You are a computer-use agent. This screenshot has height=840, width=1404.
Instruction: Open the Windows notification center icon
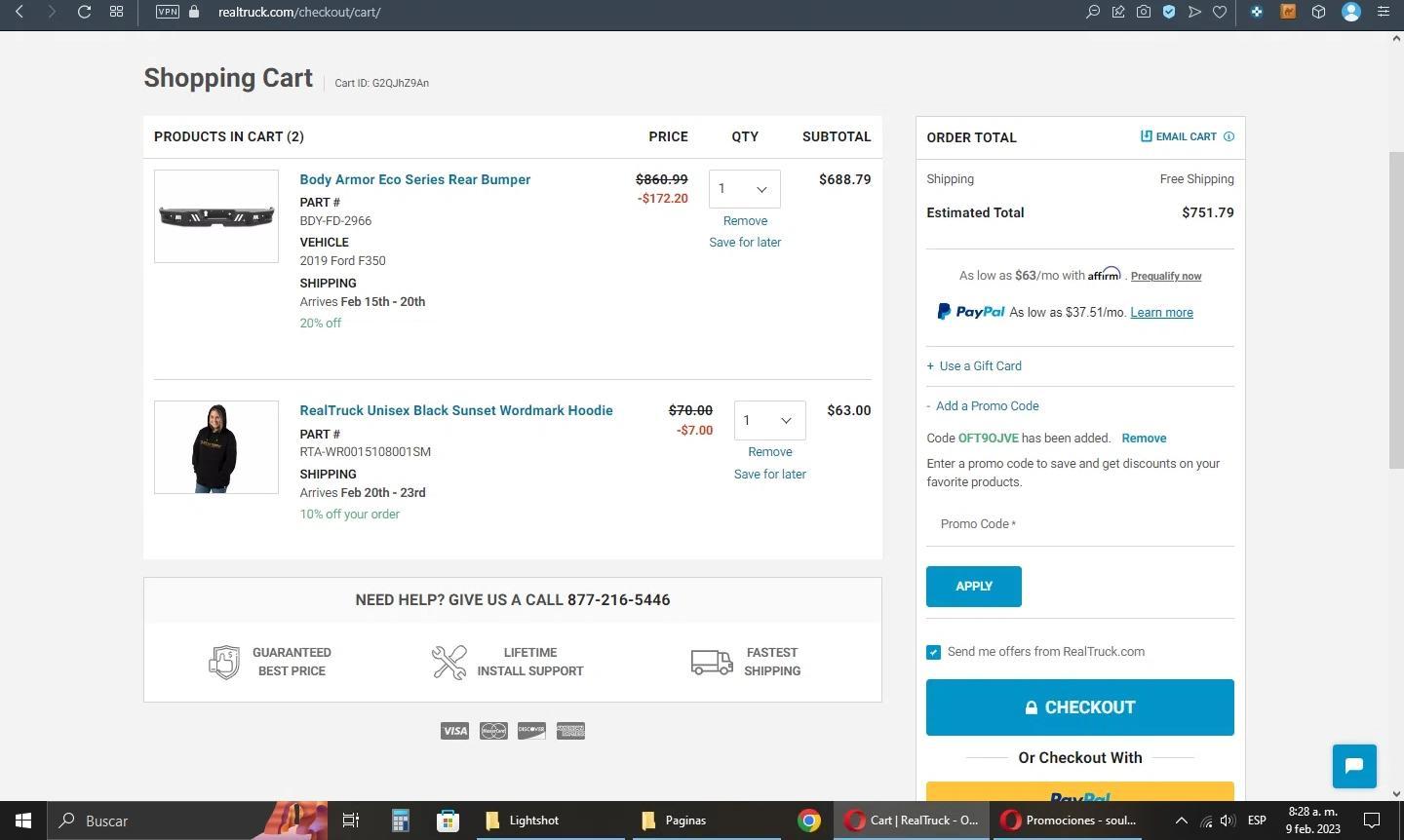(x=1372, y=821)
